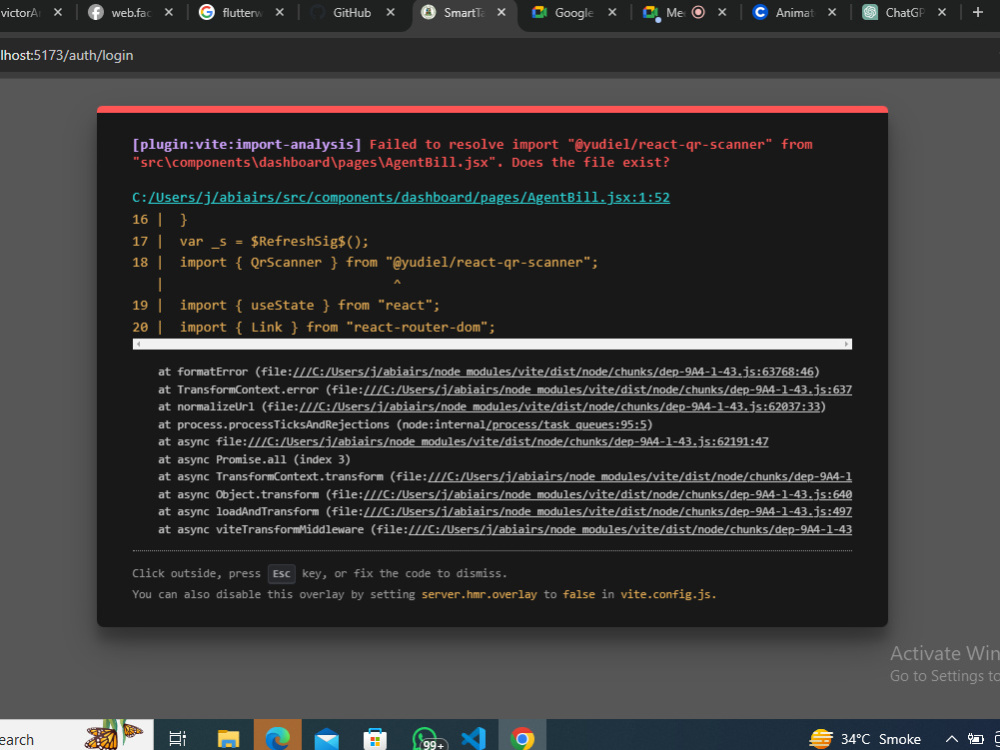
Task: Open Task View on the taskbar
Action: [x=177, y=739]
